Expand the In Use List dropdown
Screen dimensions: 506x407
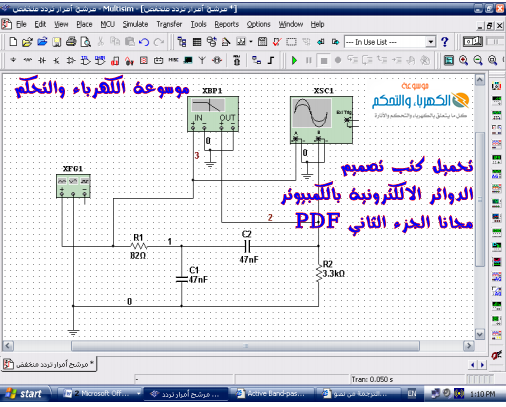click(431, 42)
